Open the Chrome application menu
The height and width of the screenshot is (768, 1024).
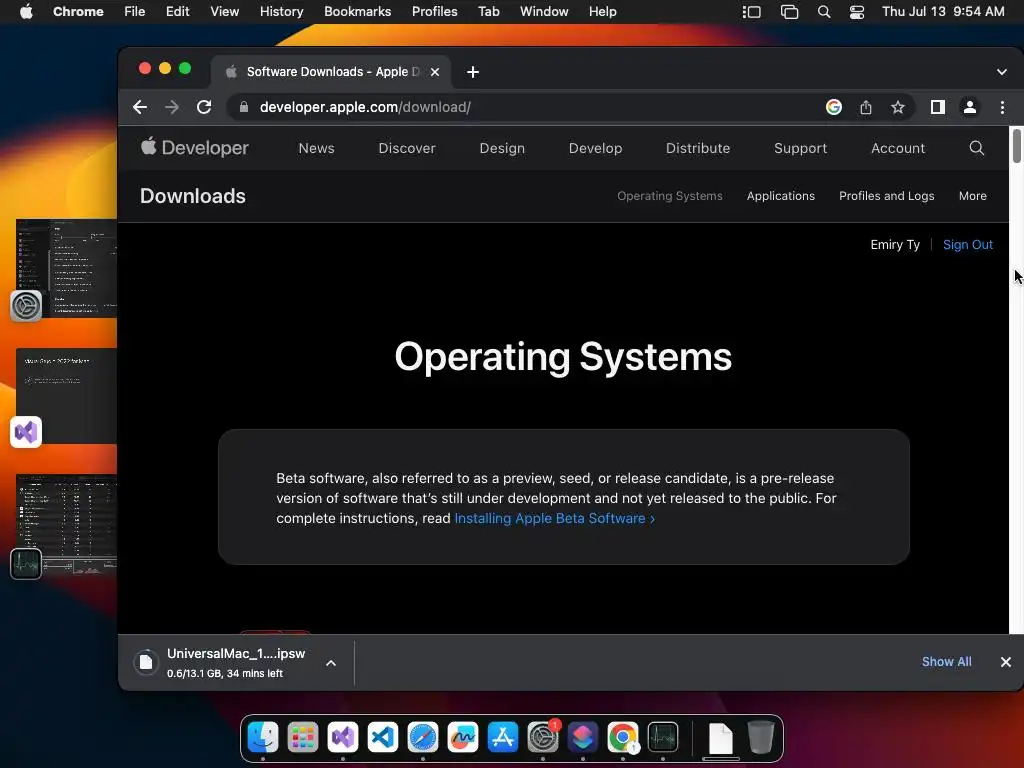click(x=78, y=12)
